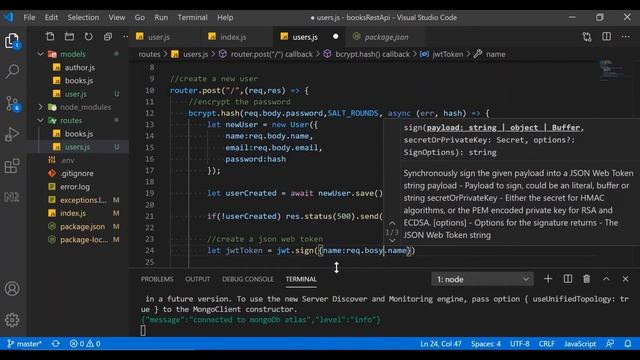Open the terminal selector dropdown 1: node
640x360 pixels.
pos(482,279)
